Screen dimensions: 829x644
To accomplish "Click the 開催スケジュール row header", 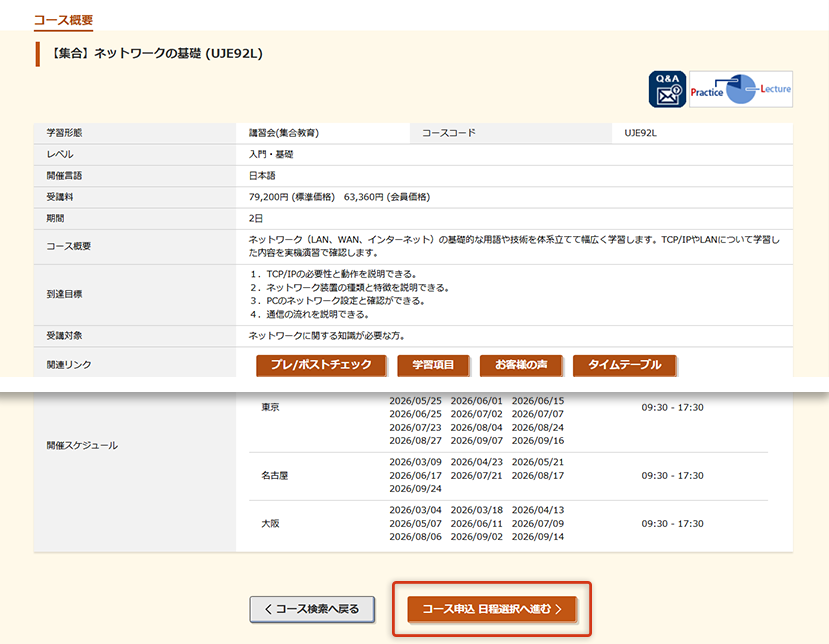I will (82, 445).
